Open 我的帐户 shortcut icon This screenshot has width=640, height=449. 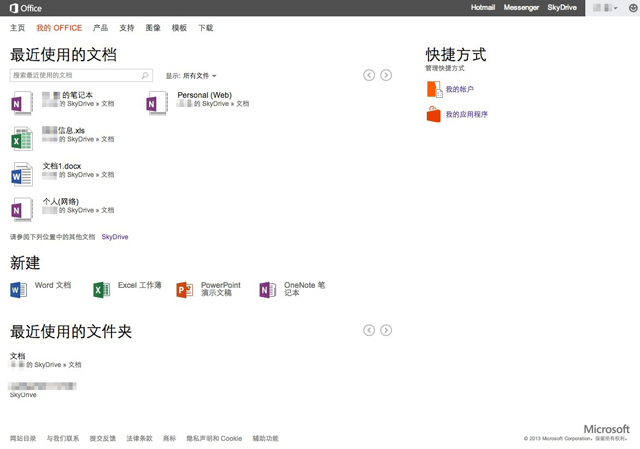pos(434,90)
